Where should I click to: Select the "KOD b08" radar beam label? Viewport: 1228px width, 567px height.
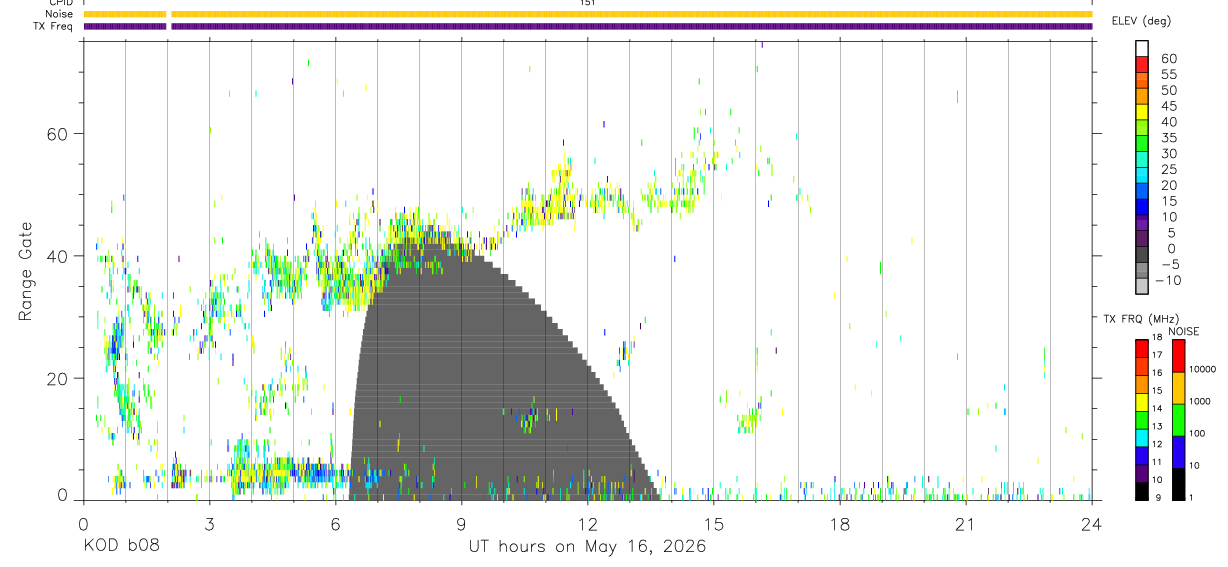[121, 546]
